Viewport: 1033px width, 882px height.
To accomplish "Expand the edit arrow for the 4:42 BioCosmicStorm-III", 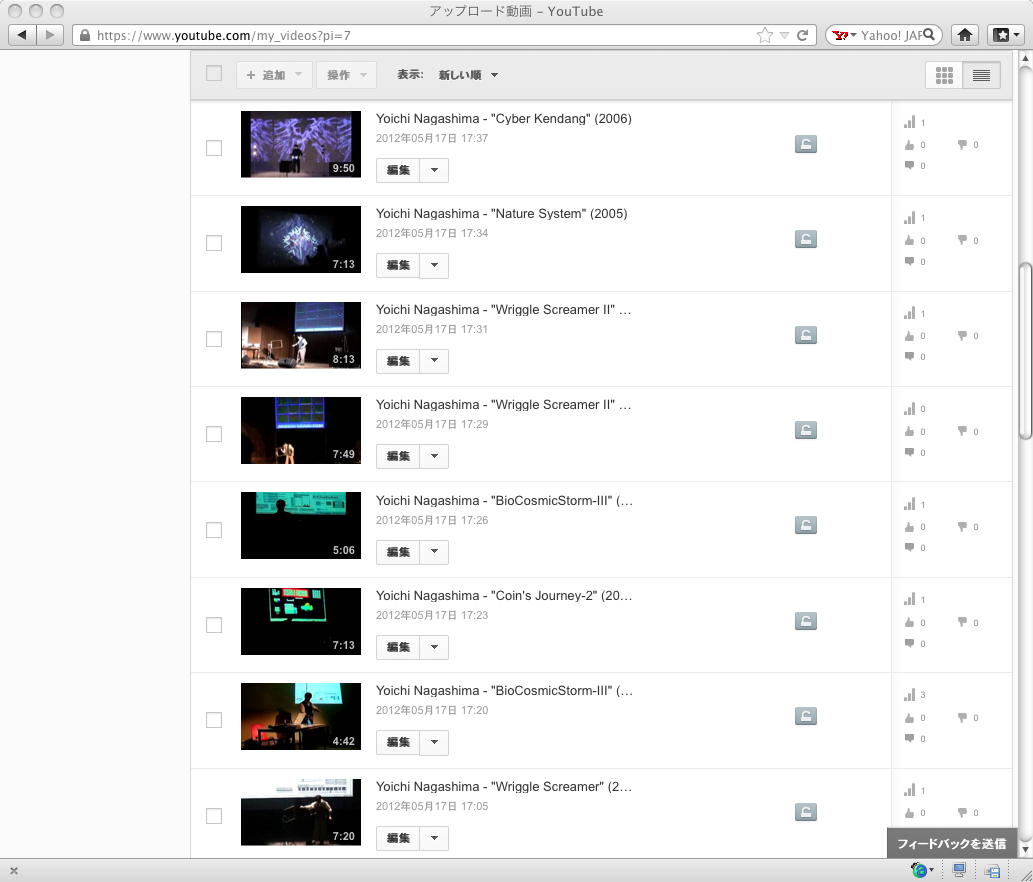I will tap(434, 742).
